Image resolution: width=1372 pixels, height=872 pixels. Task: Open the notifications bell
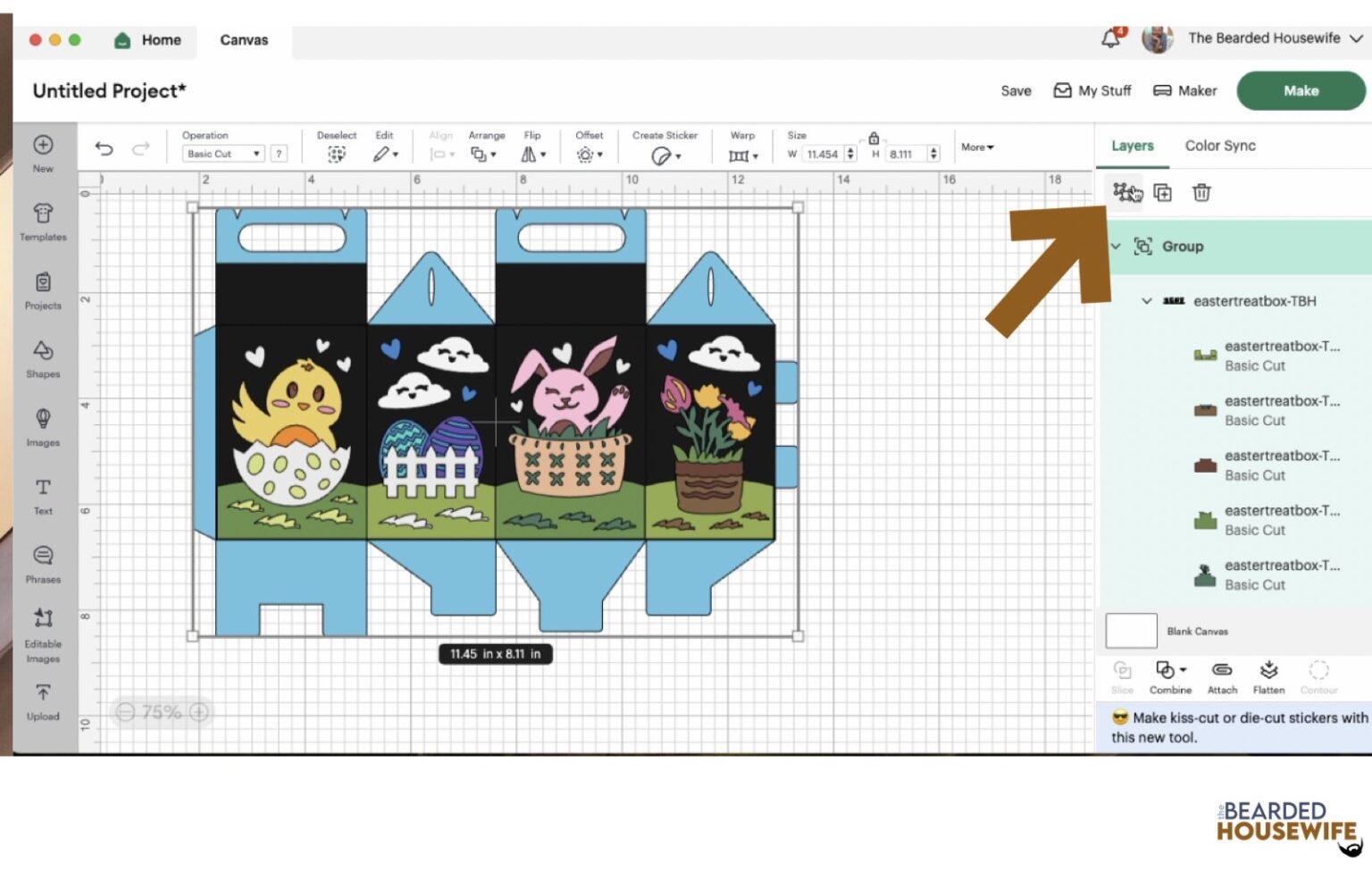(x=1110, y=38)
